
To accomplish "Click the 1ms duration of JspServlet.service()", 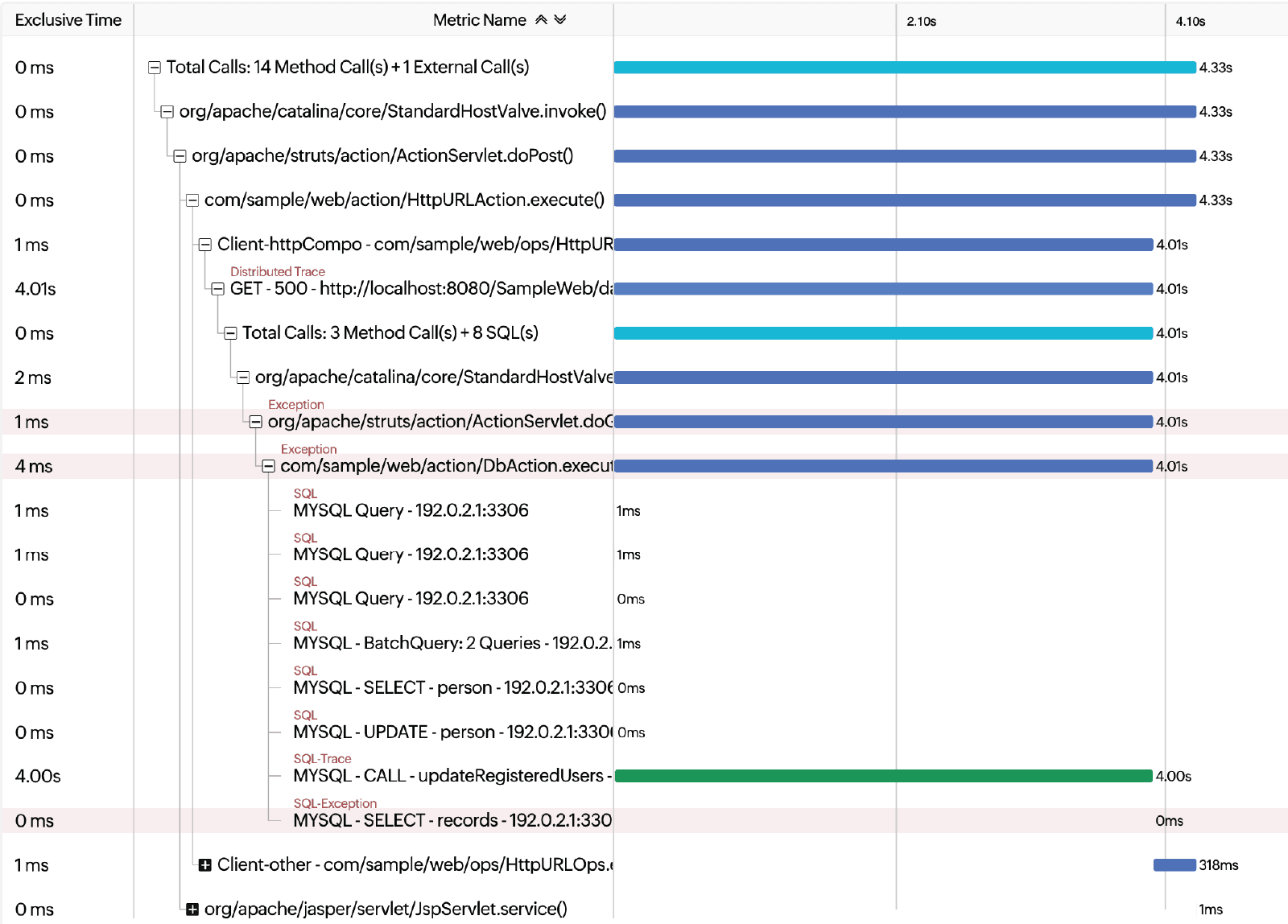I will coord(1211,910).
